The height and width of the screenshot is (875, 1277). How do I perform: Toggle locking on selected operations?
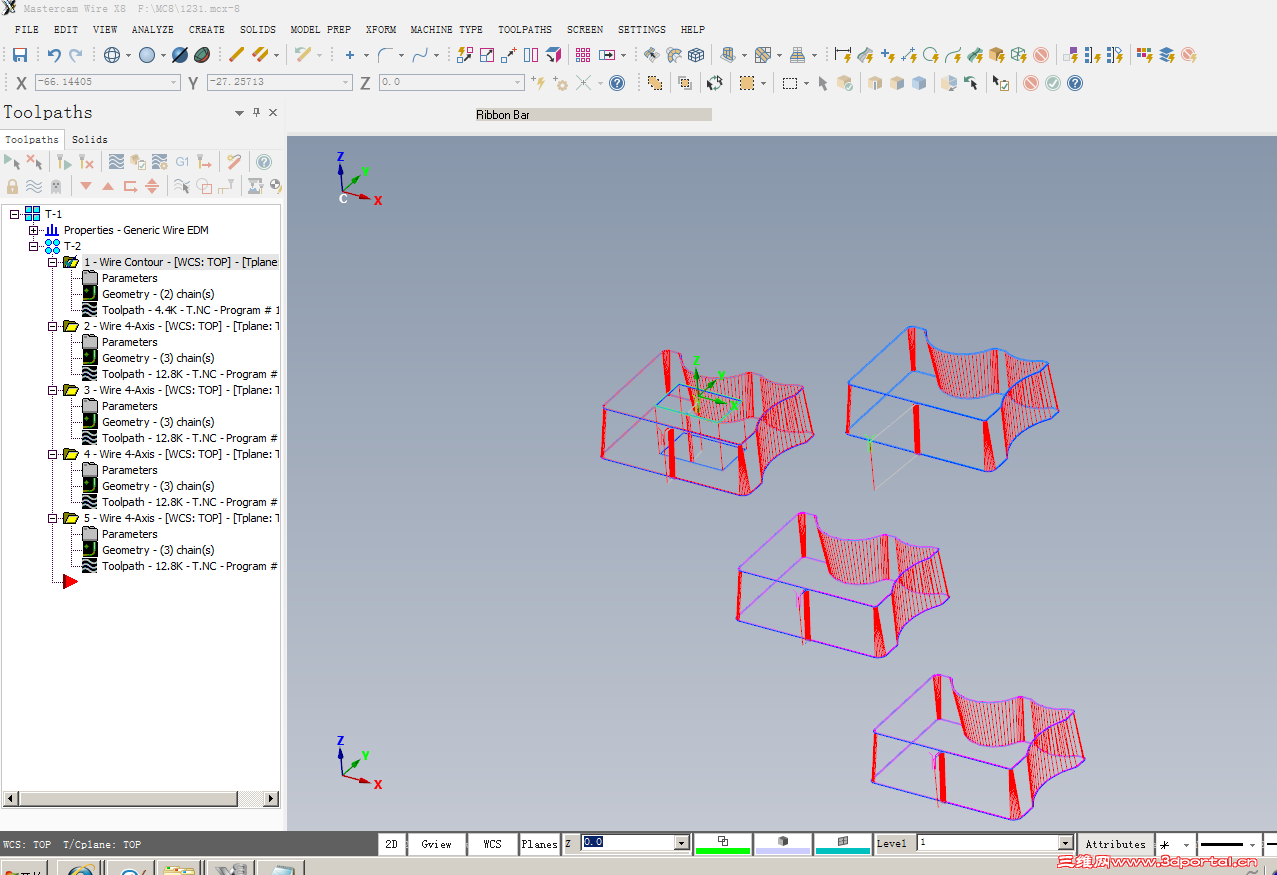click(x=12, y=186)
